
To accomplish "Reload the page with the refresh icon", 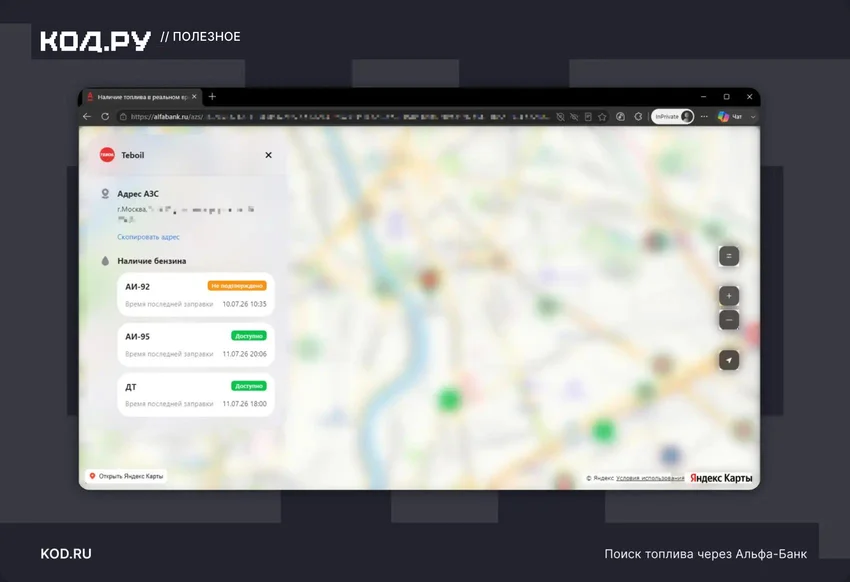I will tap(105, 117).
